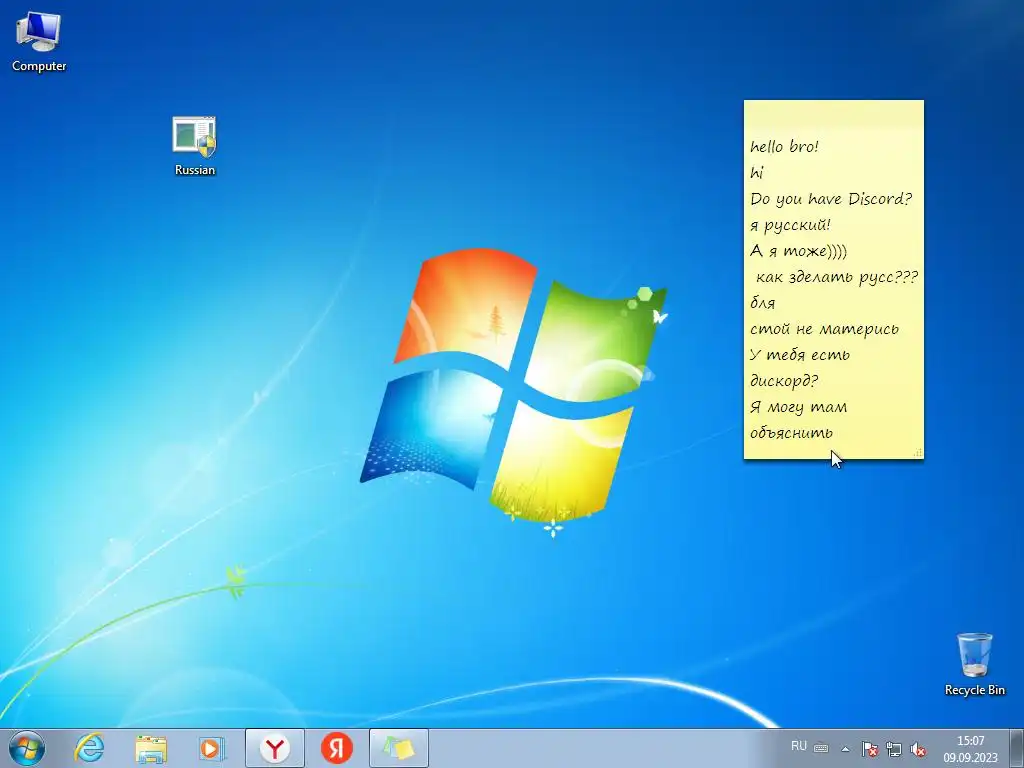Screen dimensions: 1024x768
Task: Click the sticky note resize grip corner
Action: pyautogui.click(x=918, y=452)
